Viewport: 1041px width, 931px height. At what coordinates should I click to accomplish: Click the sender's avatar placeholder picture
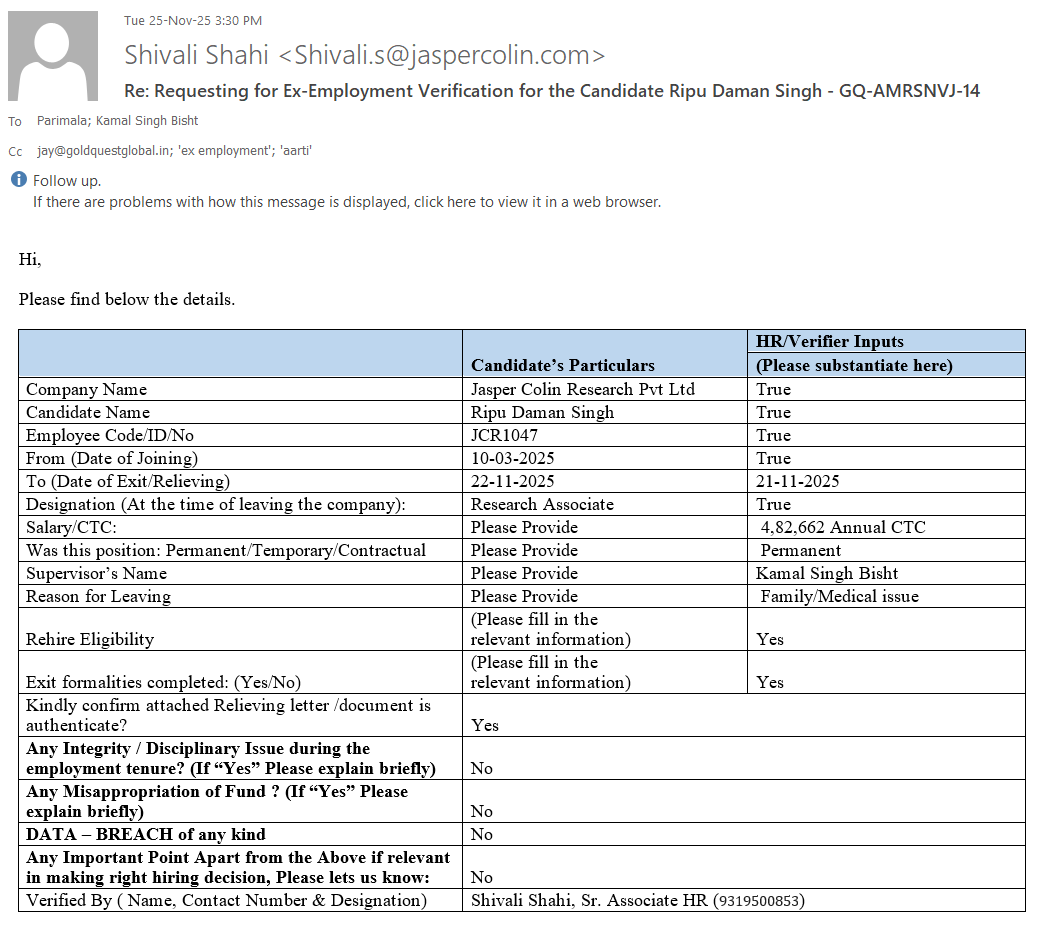click(53, 56)
